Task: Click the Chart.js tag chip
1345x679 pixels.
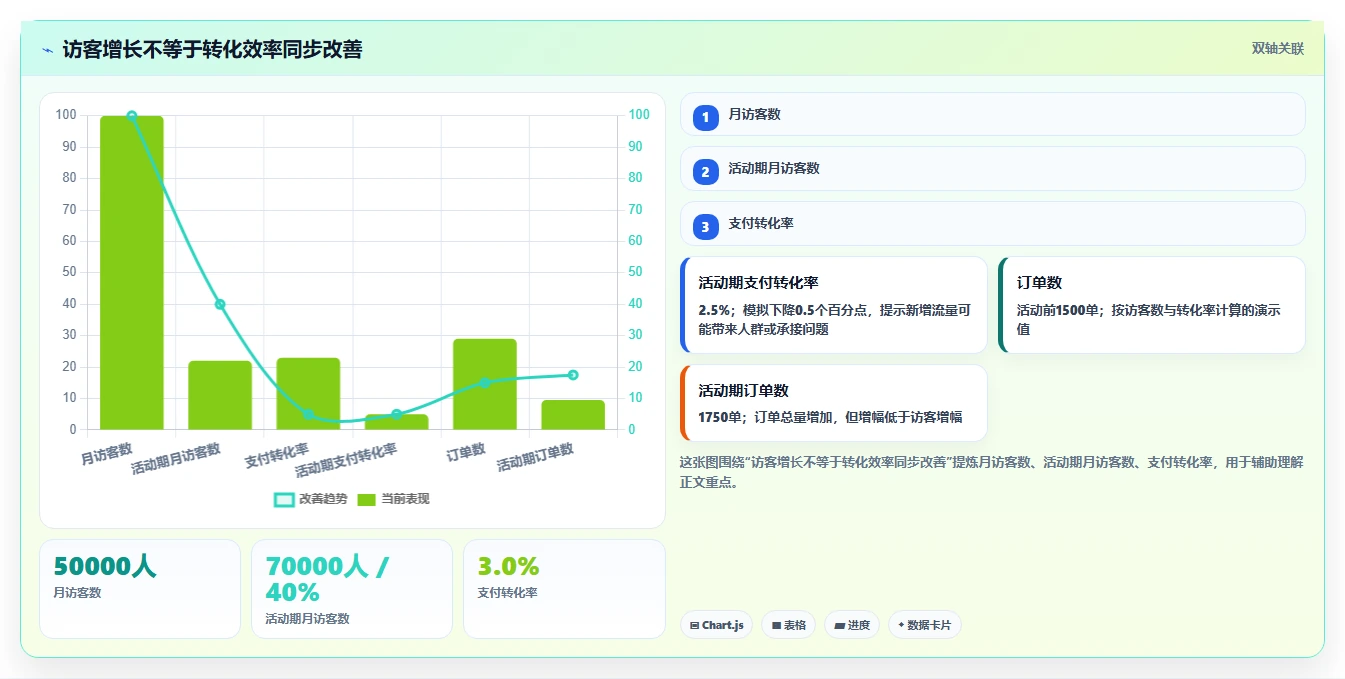Action: click(x=716, y=625)
